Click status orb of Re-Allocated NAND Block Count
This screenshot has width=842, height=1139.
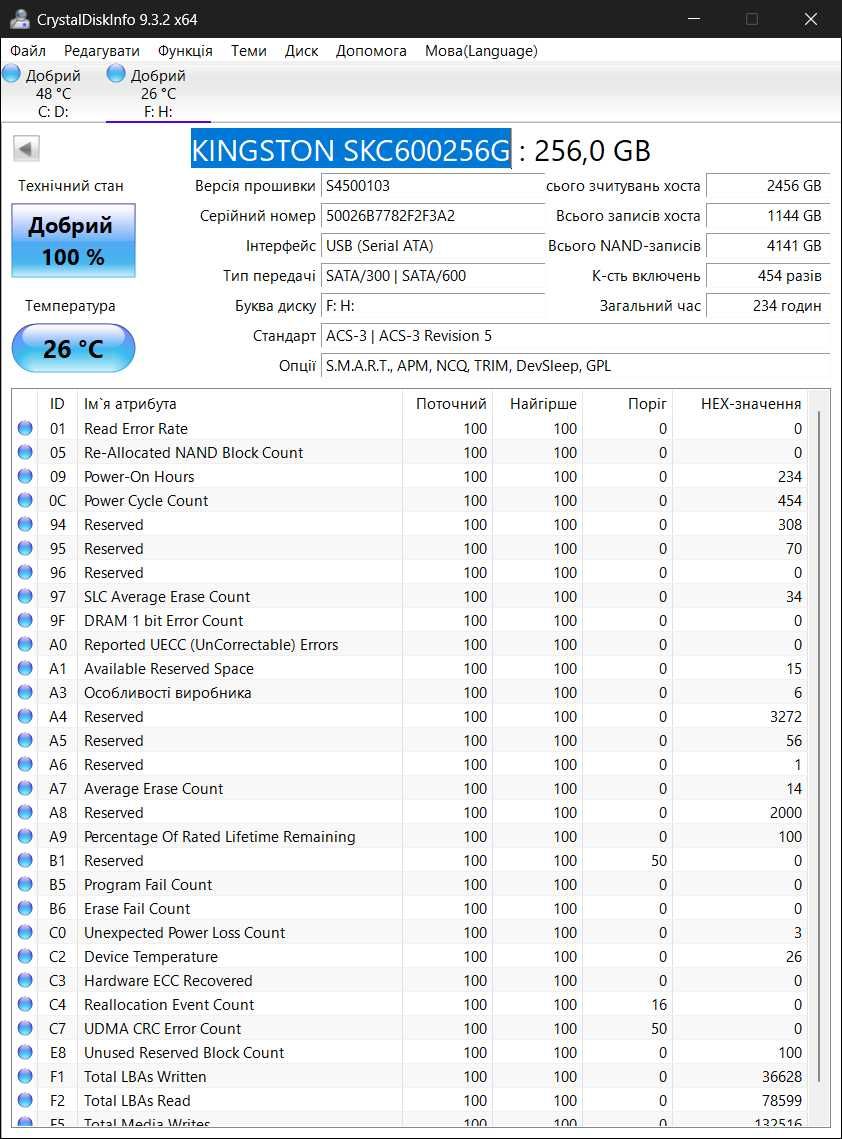tap(25, 452)
